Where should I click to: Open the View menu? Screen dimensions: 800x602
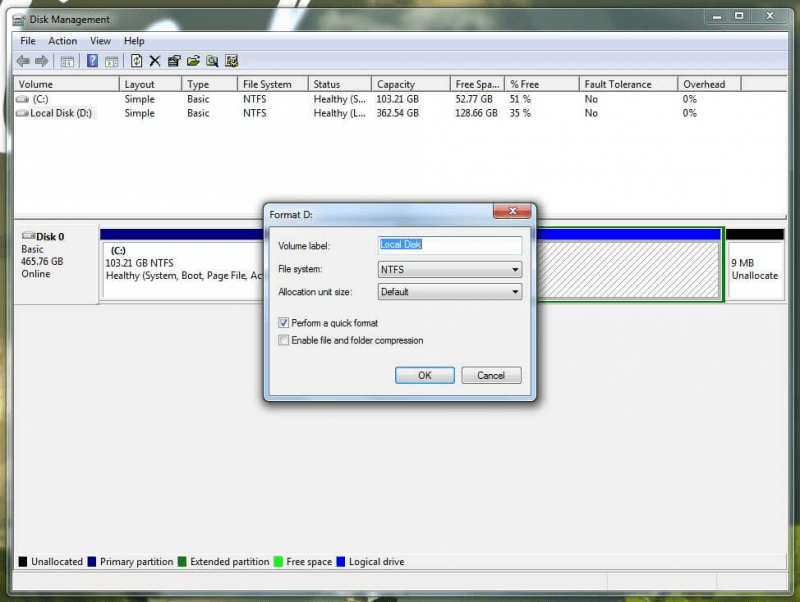click(x=100, y=41)
